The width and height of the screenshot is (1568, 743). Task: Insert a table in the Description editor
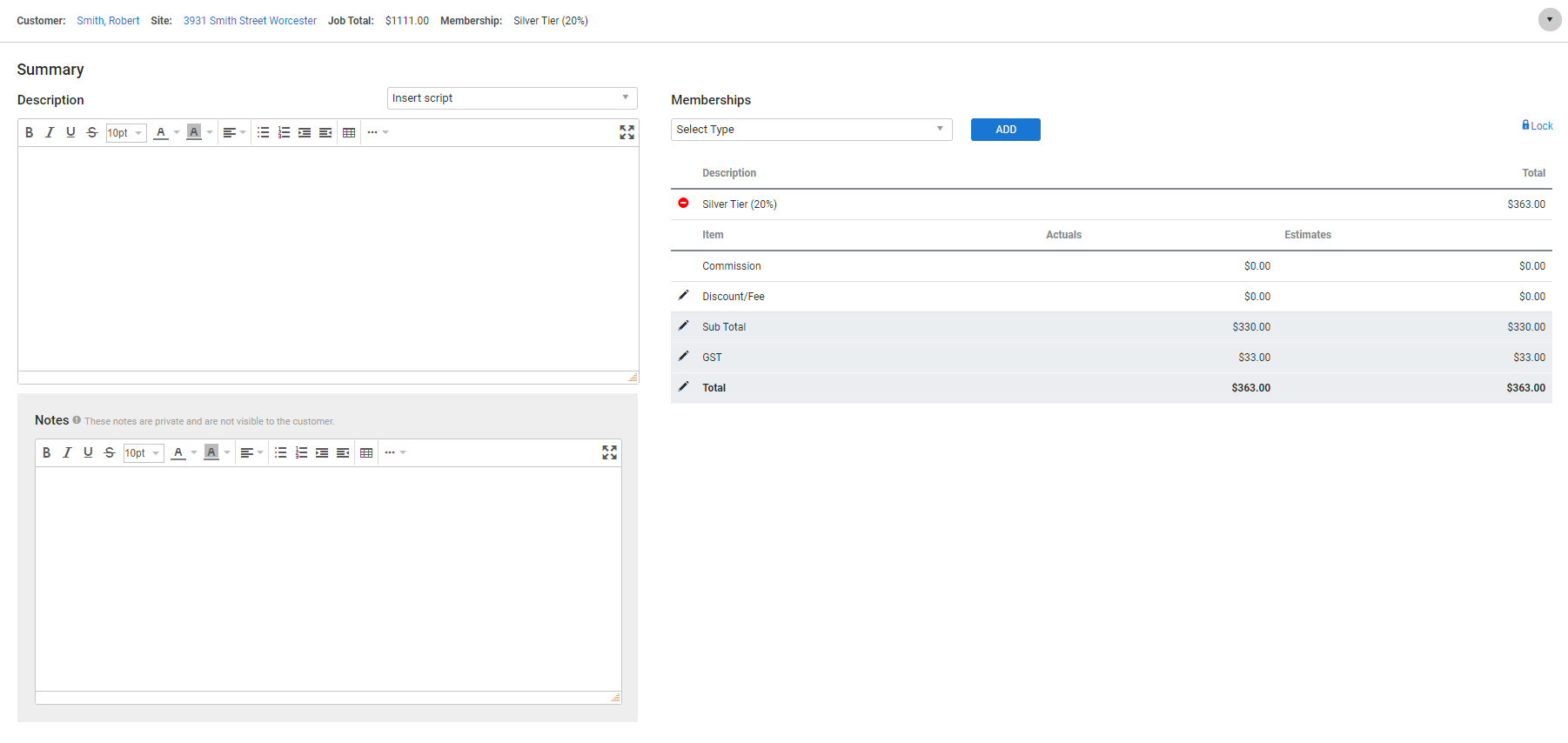coord(349,132)
